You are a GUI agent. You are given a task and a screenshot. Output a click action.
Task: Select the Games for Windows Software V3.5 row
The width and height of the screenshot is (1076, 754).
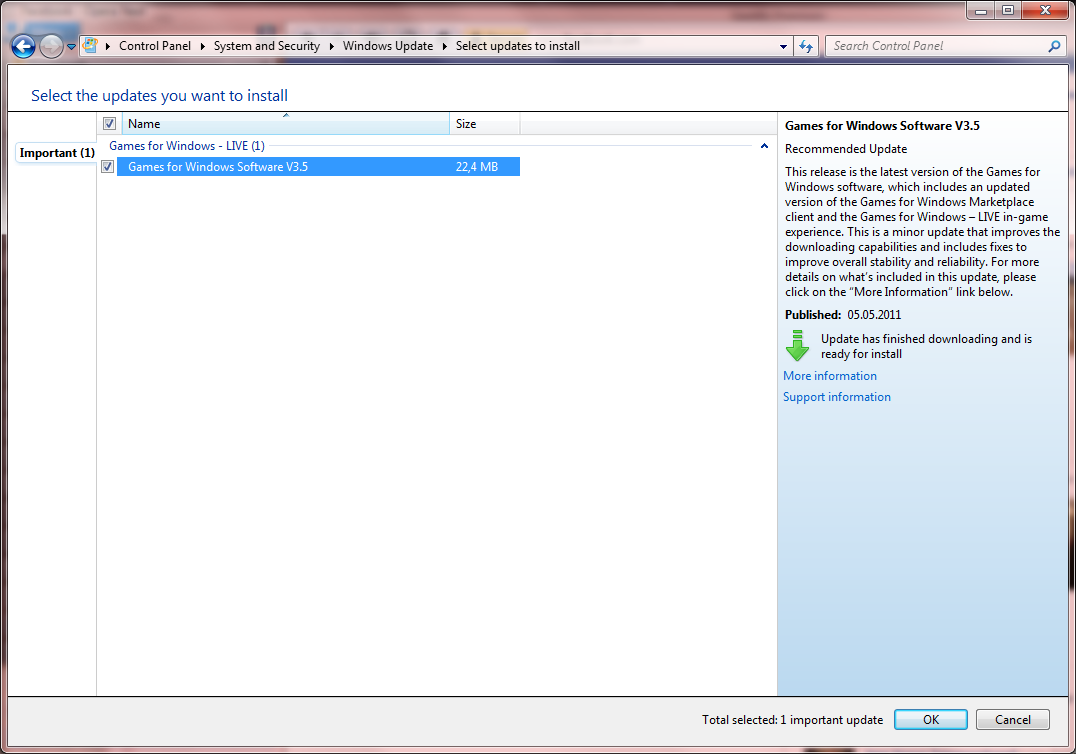pyautogui.click(x=318, y=167)
